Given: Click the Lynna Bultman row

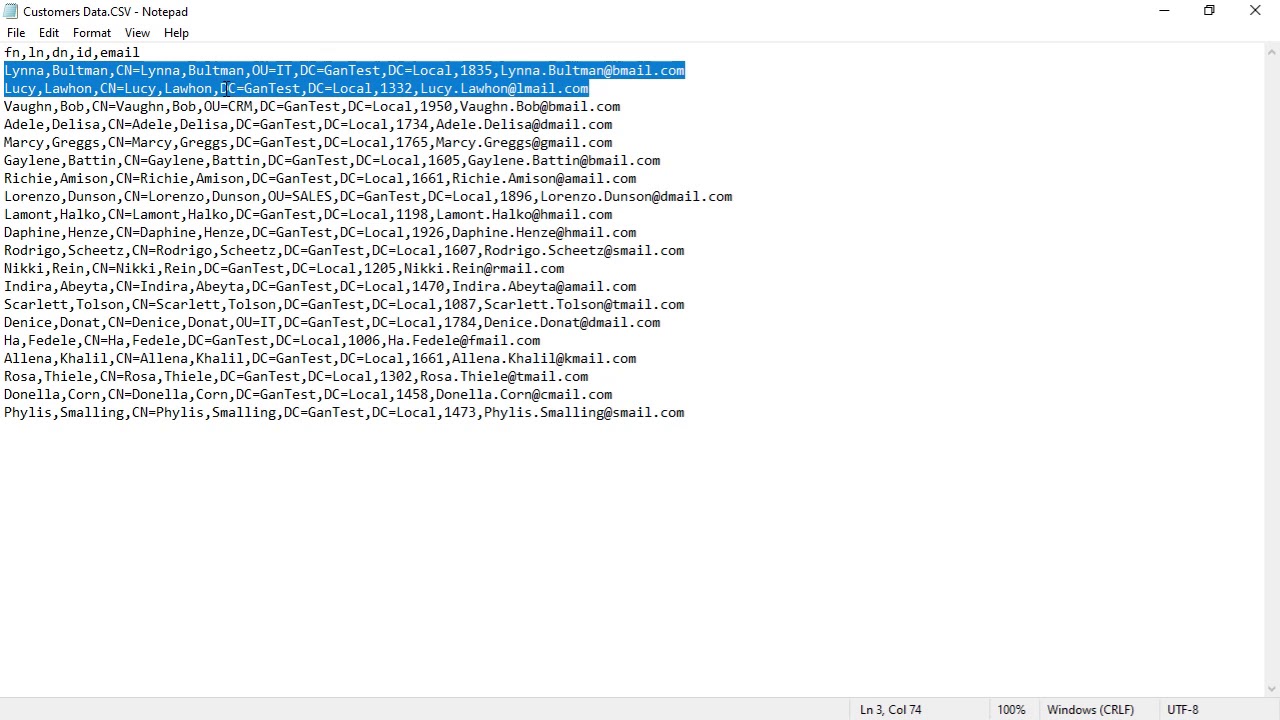Looking at the screenshot, I should (x=344, y=70).
